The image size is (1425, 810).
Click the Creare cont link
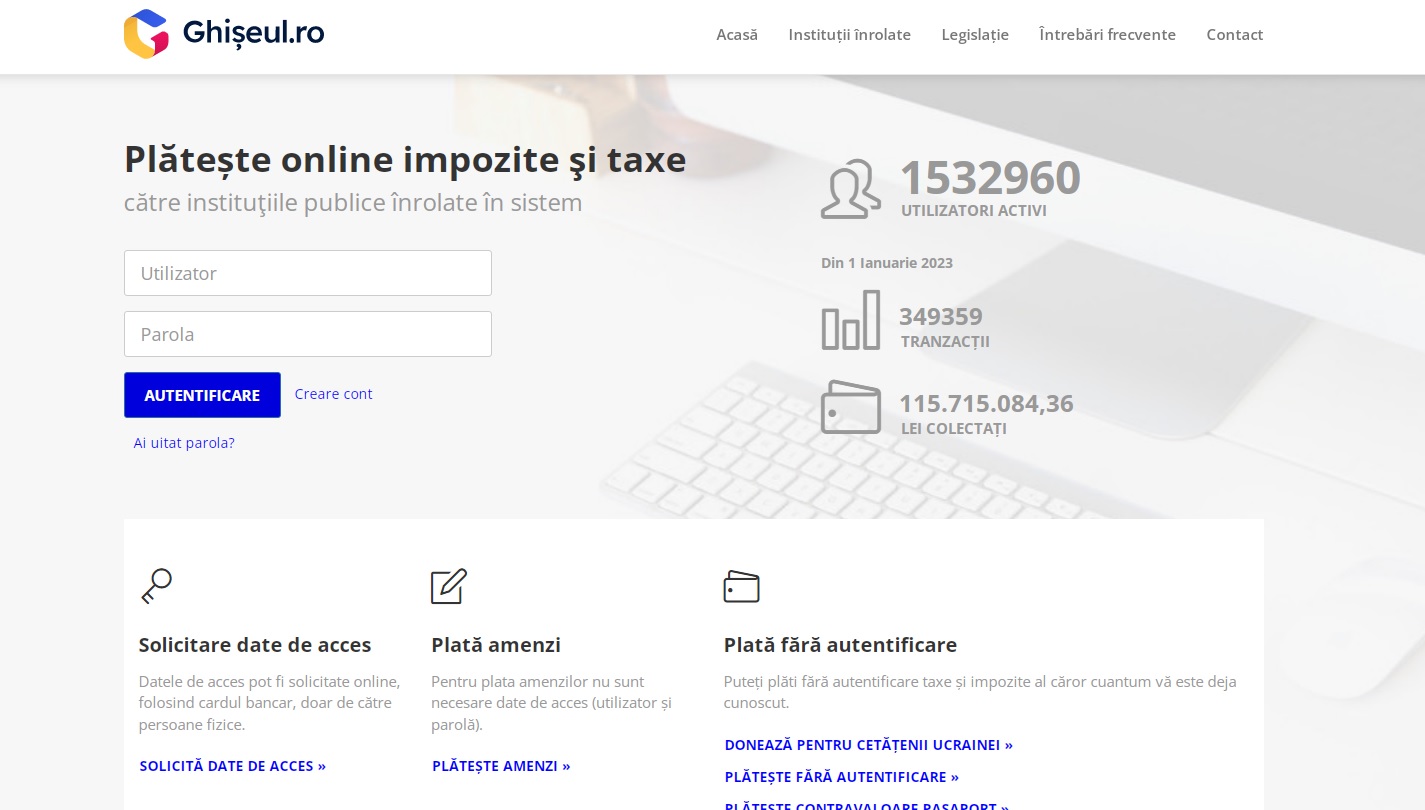[333, 394]
